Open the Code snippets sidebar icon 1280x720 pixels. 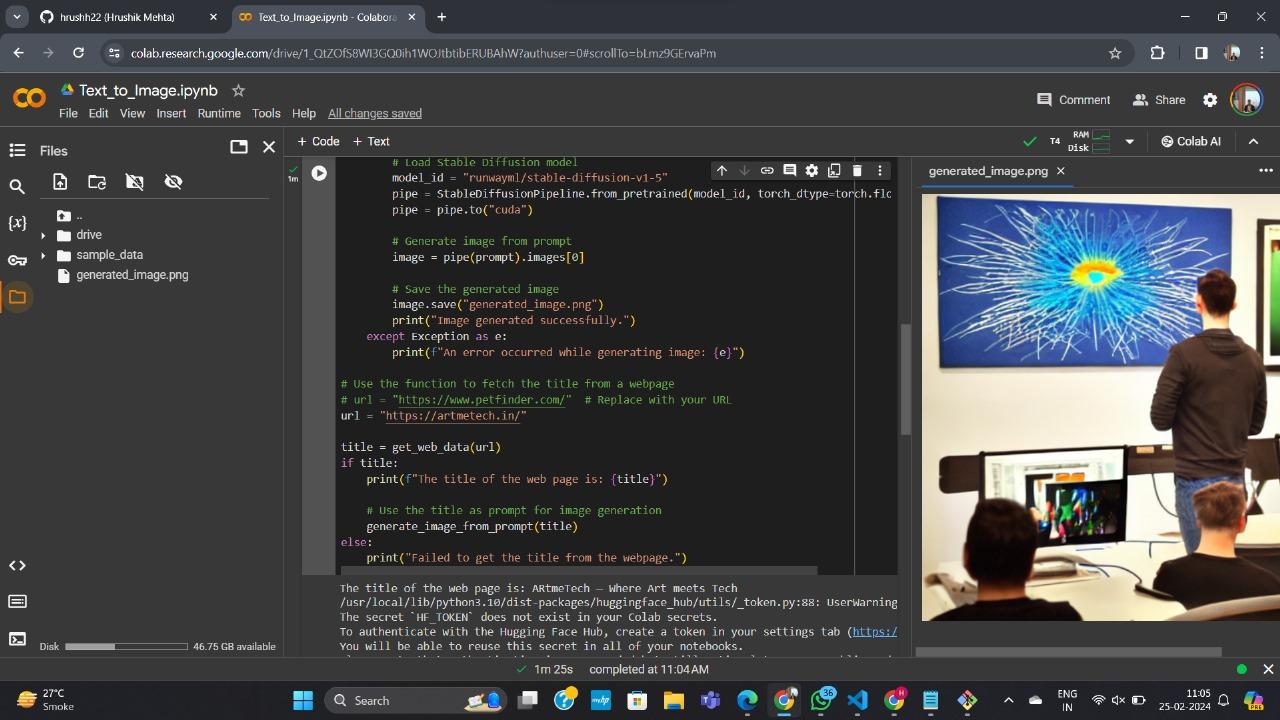(17, 565)
